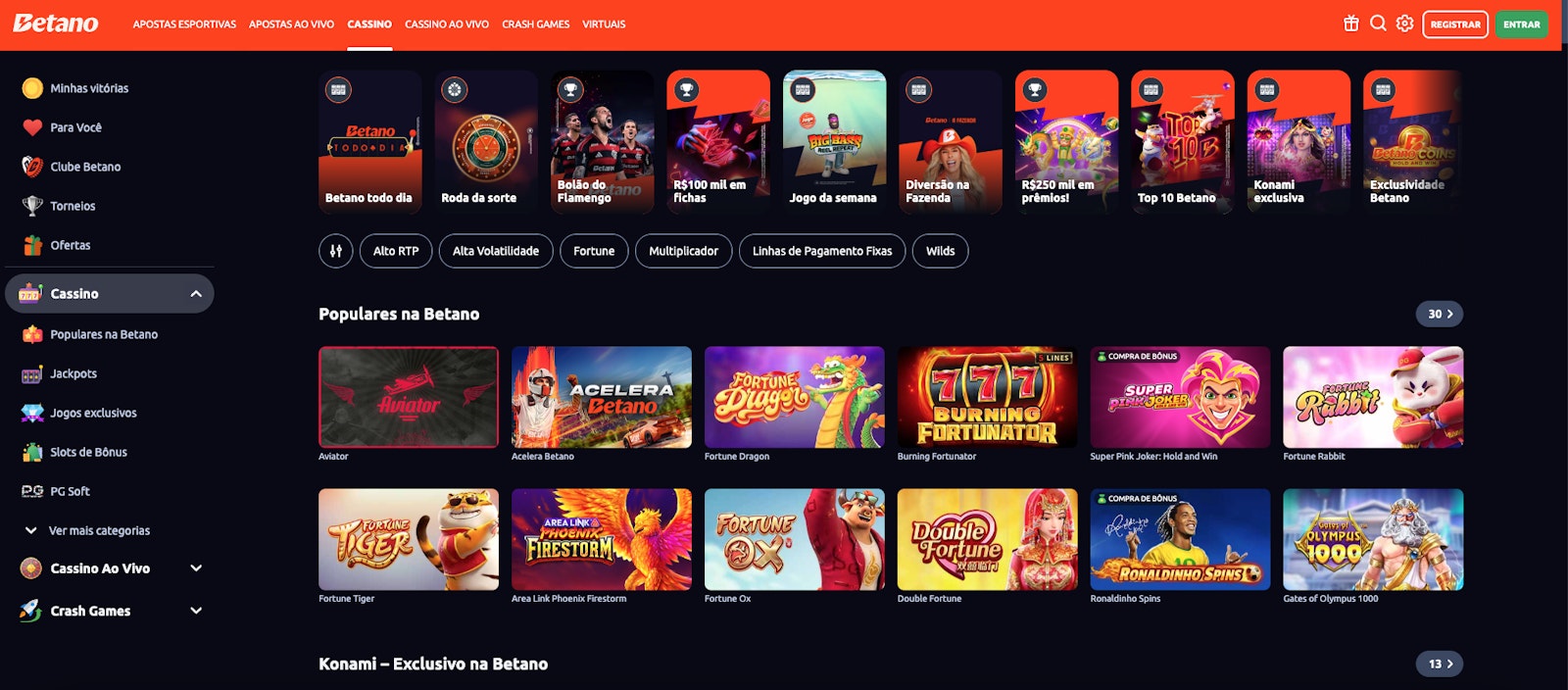1568x690 pixels.
Task: Toggle the Alta Volatilidade filter chip
Action: pyautogui.click(x=496, y=251)
